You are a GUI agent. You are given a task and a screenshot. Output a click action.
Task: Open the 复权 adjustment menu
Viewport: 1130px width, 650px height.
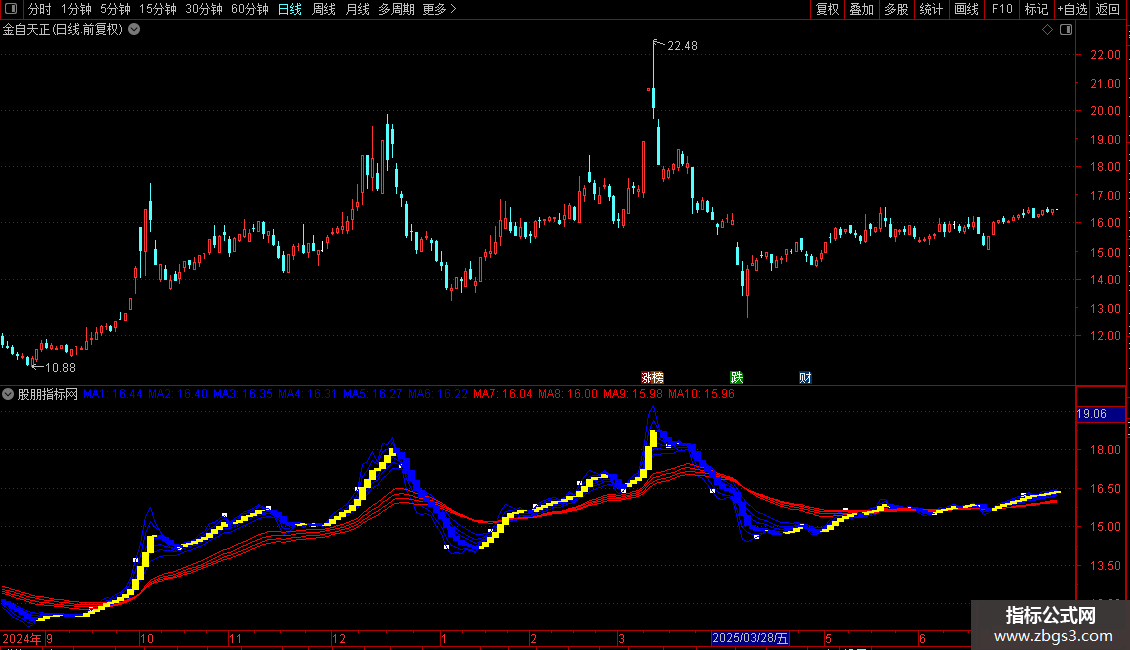(827, 9)
